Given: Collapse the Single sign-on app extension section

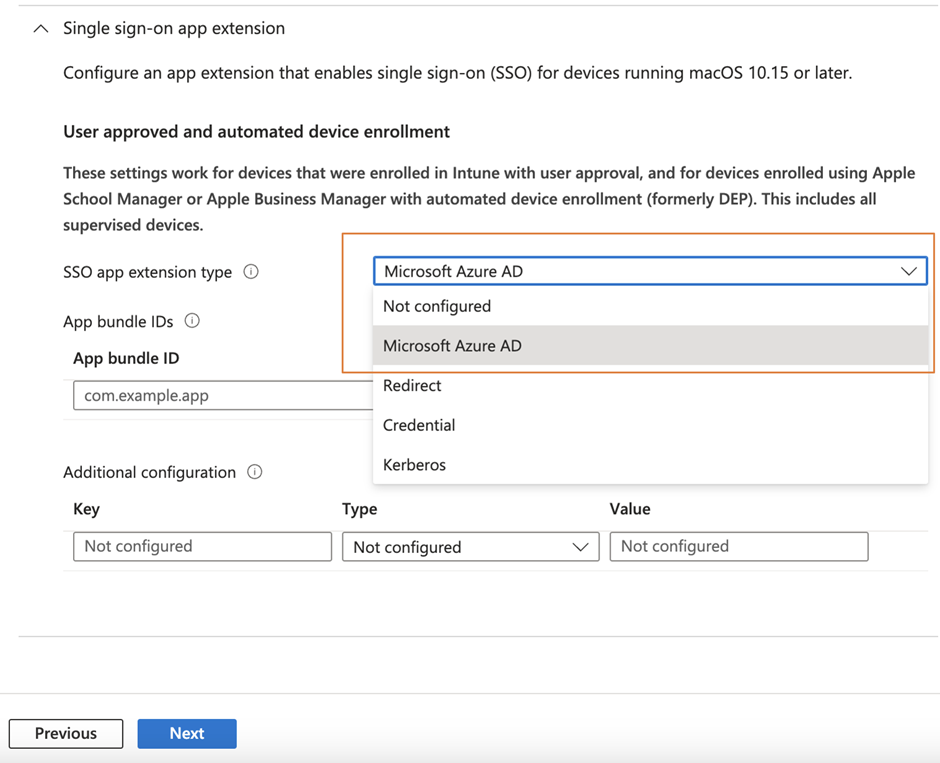Looking at the screenshot, I should (x=41, y=29).
